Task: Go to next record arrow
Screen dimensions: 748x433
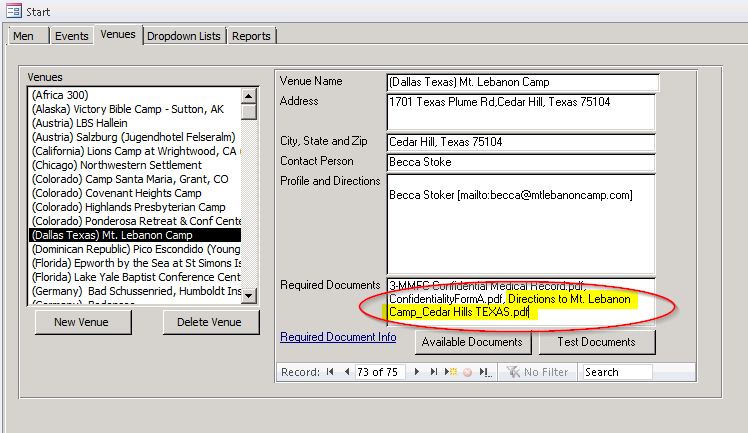Action: [x=416, y=372]
